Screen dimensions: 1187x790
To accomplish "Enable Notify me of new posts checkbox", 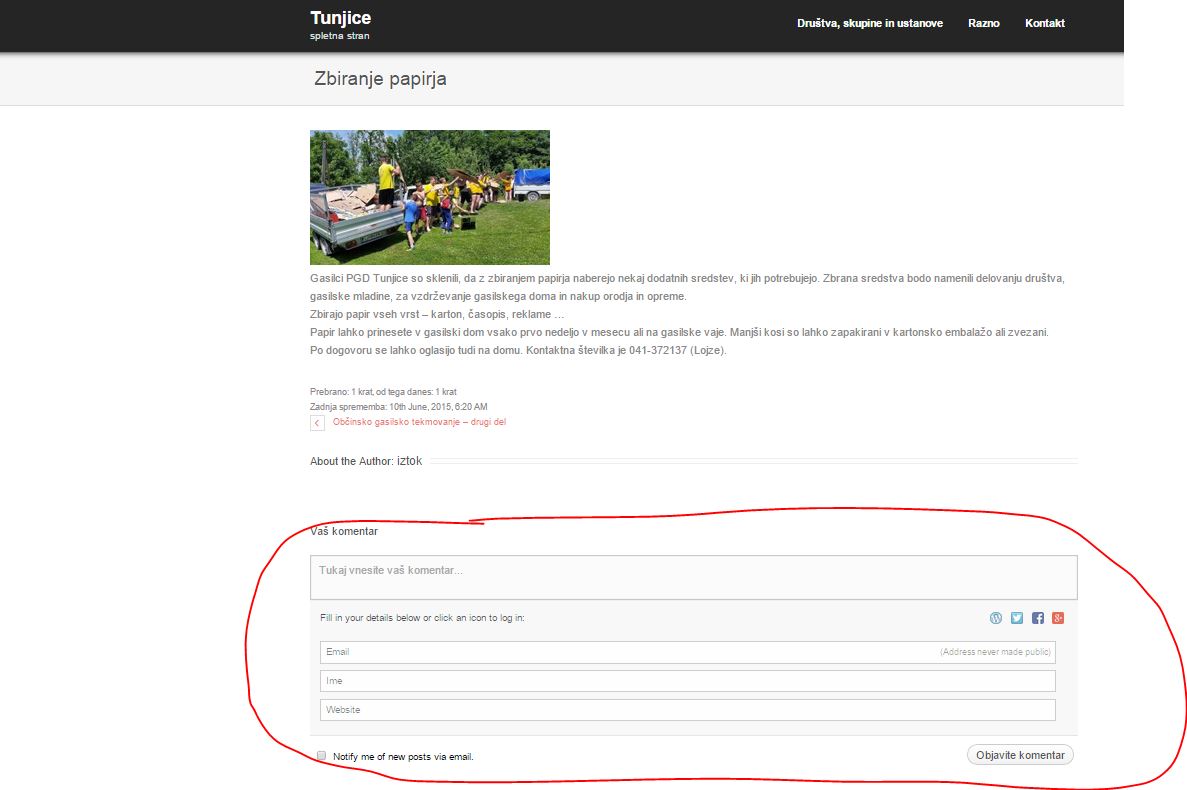I will click(322, 756).
